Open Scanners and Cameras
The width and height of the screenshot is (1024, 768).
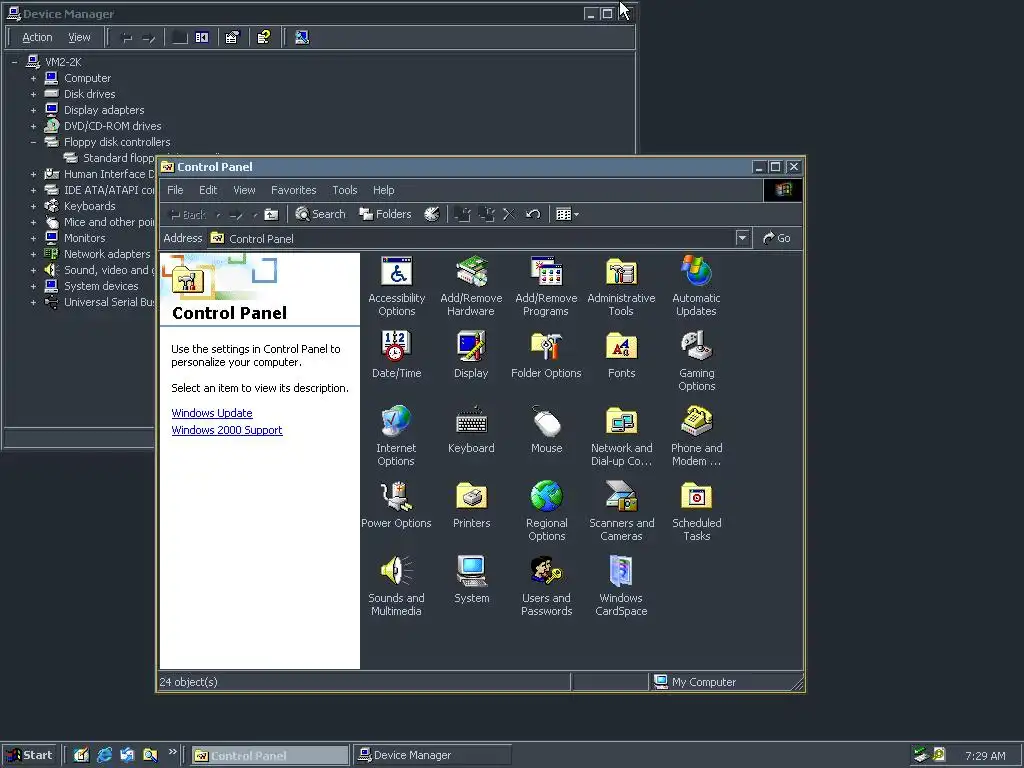tap(621, 511)
